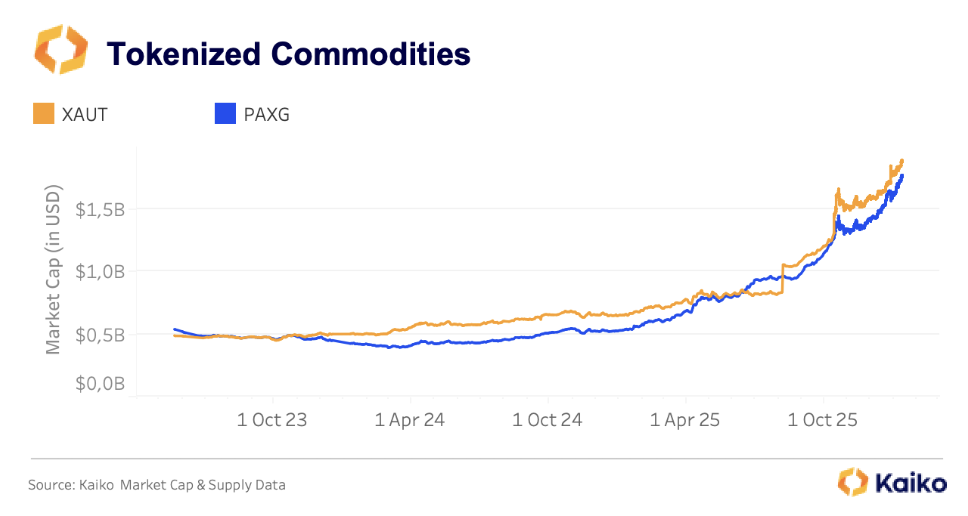Toggle the XAUT series legend label

click(x=83, y=114)
